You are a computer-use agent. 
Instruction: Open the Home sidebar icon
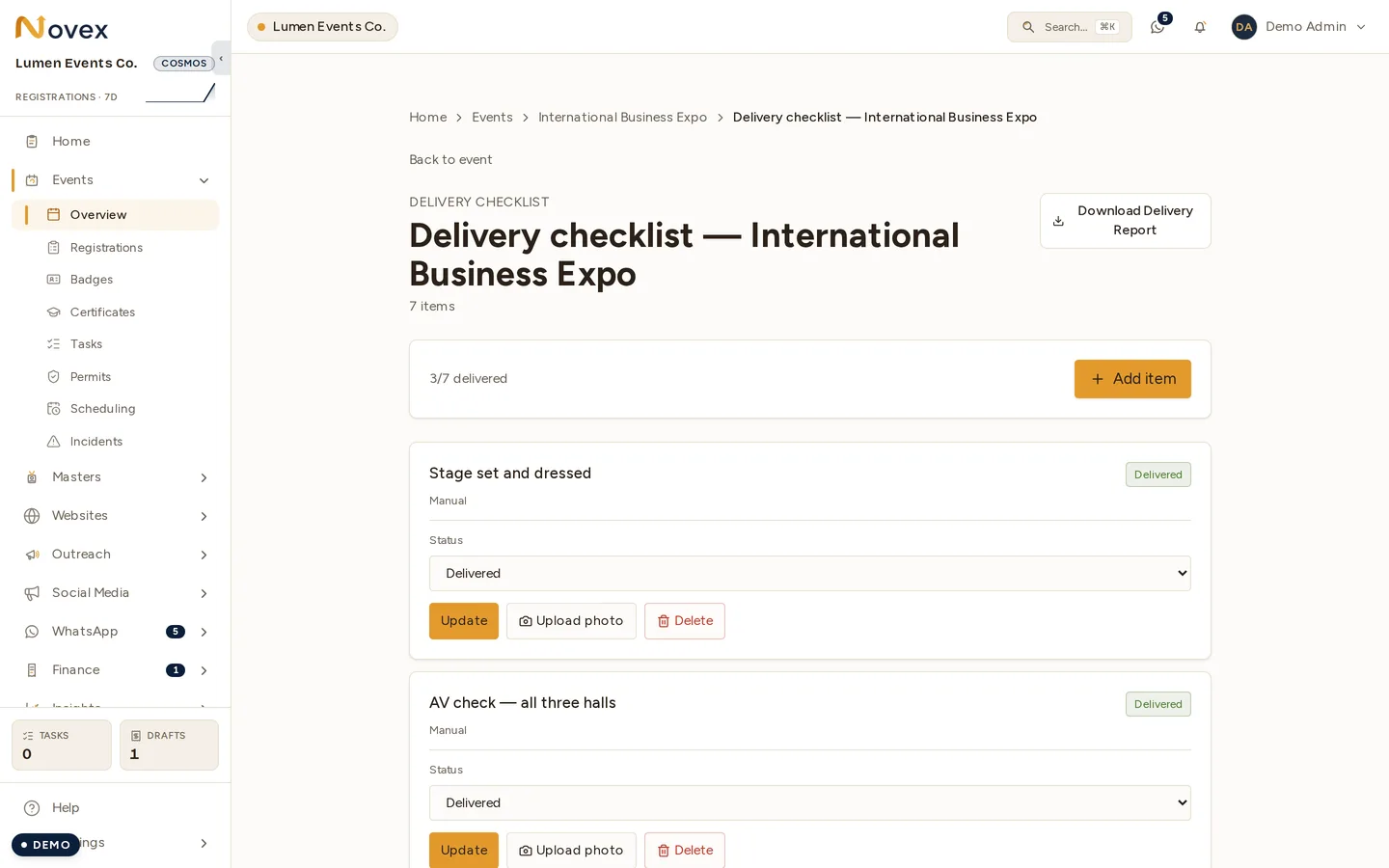(x=32, y=142)
